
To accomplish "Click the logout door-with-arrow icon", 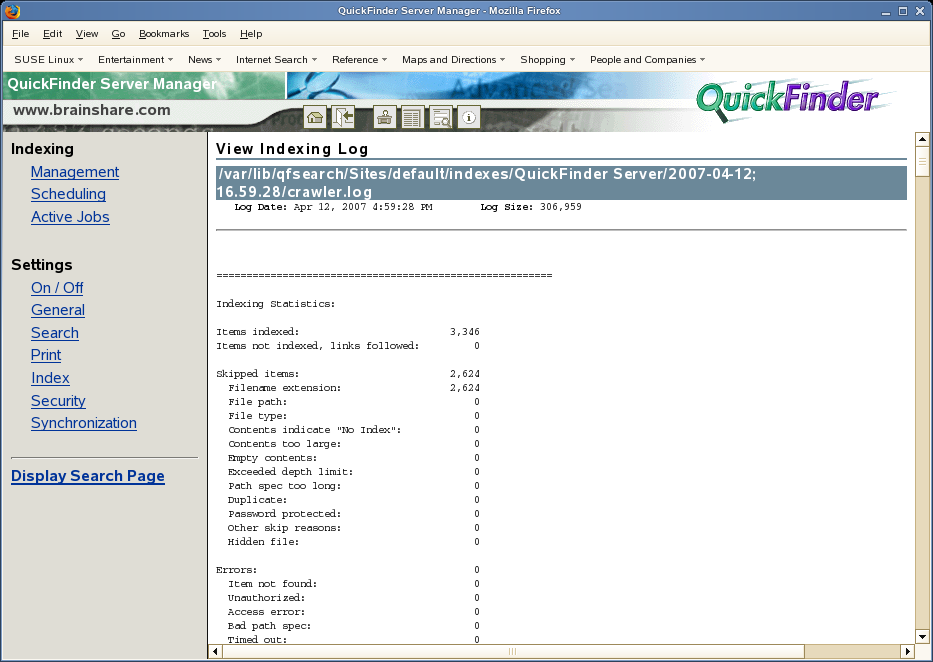I will point(343,117).
